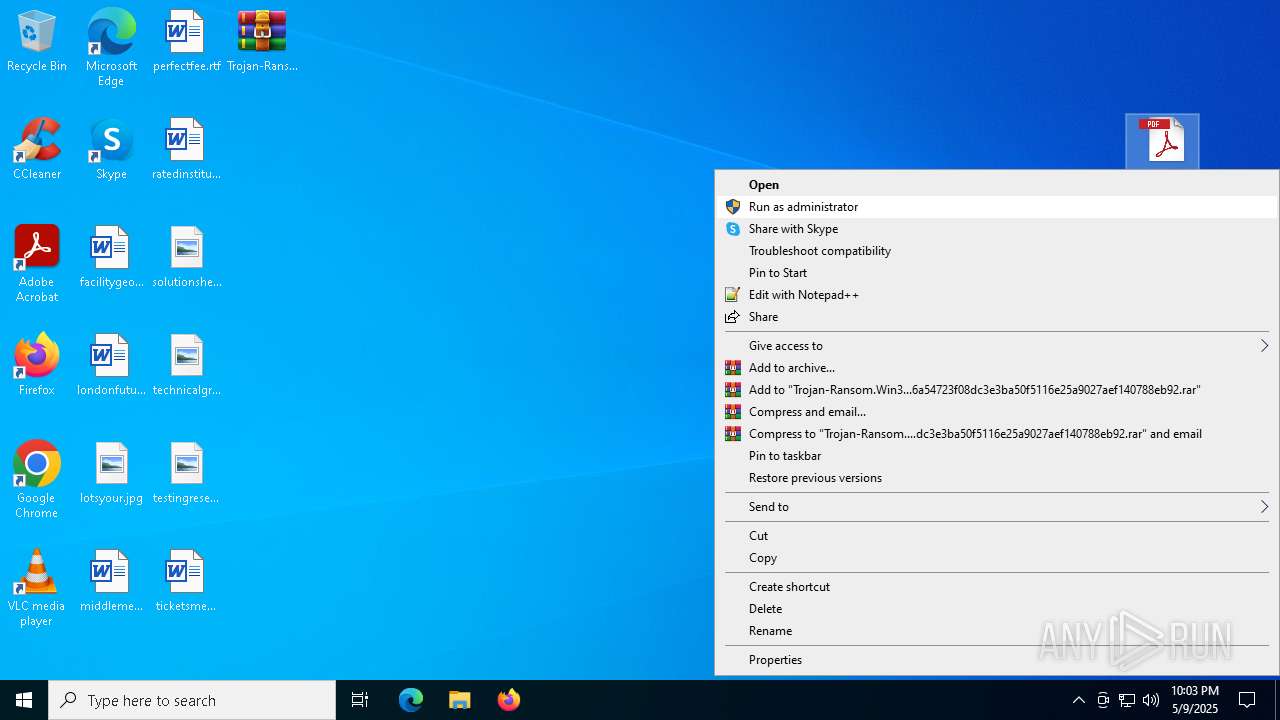Open the network tray icon
This screenshot has height=720, width=1280.
[x=1127, y=700]
